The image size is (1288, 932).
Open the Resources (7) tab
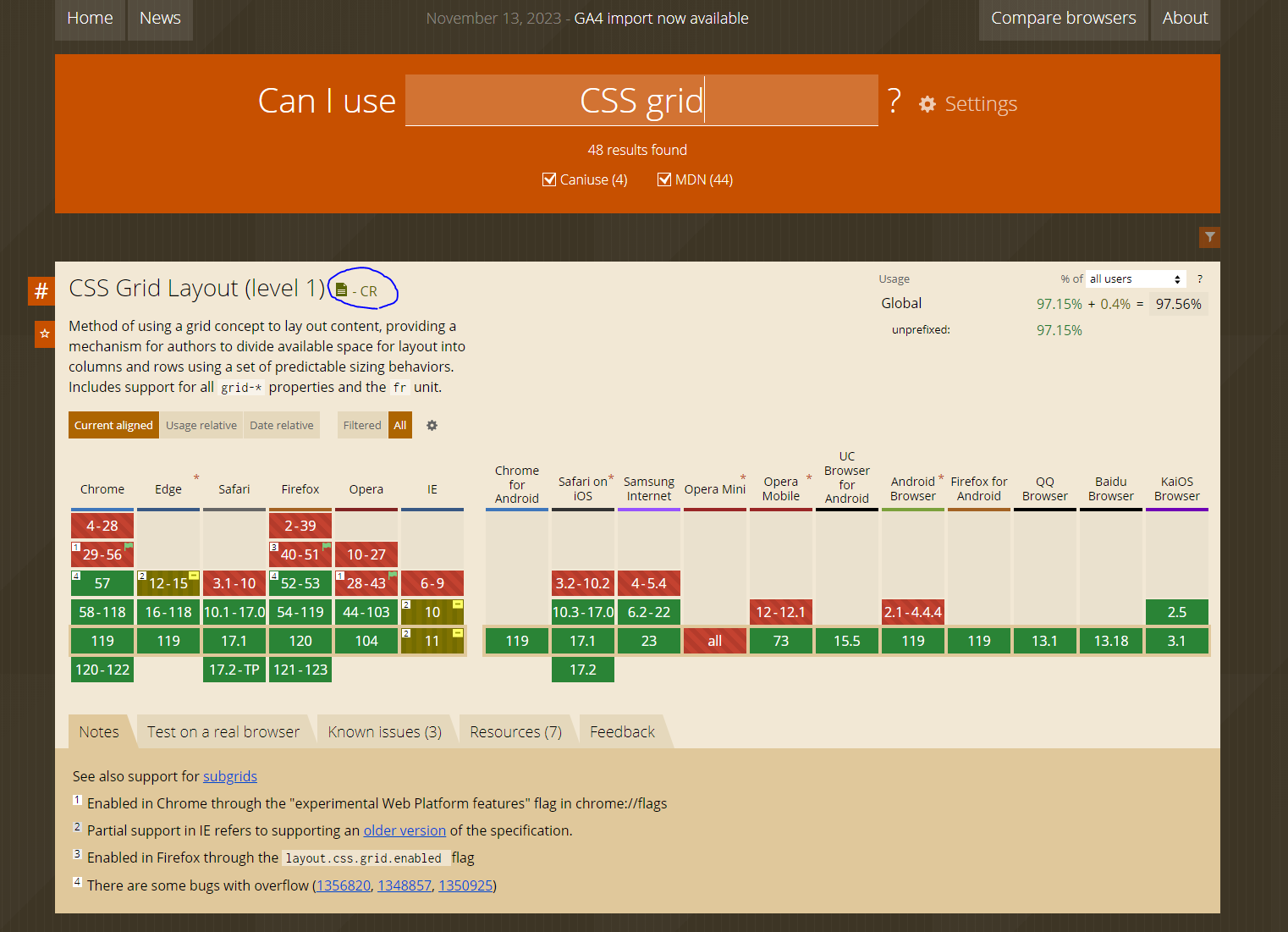click(x=515, y=731)
